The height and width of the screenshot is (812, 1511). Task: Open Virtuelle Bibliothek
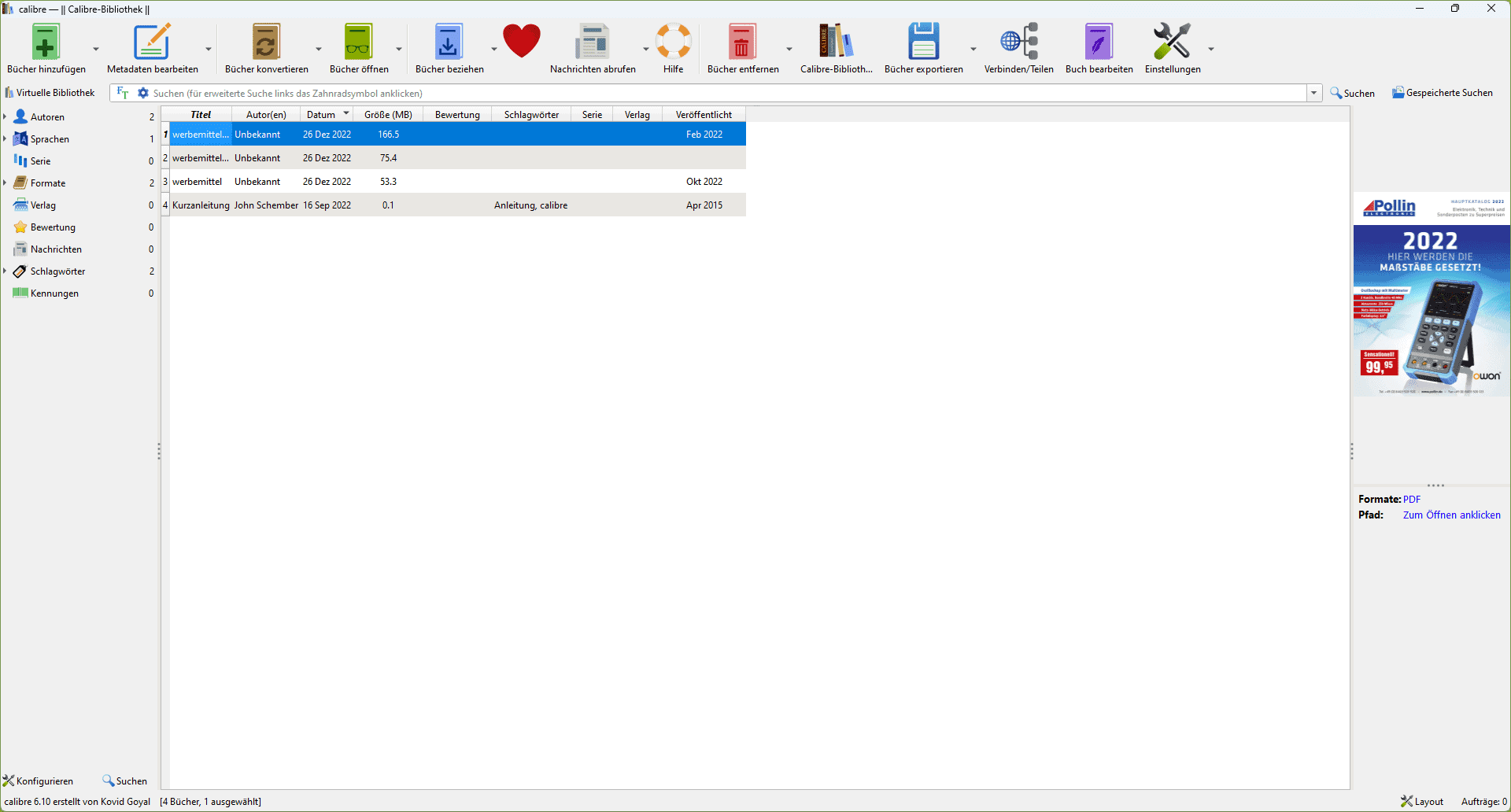tap(50, 93)
